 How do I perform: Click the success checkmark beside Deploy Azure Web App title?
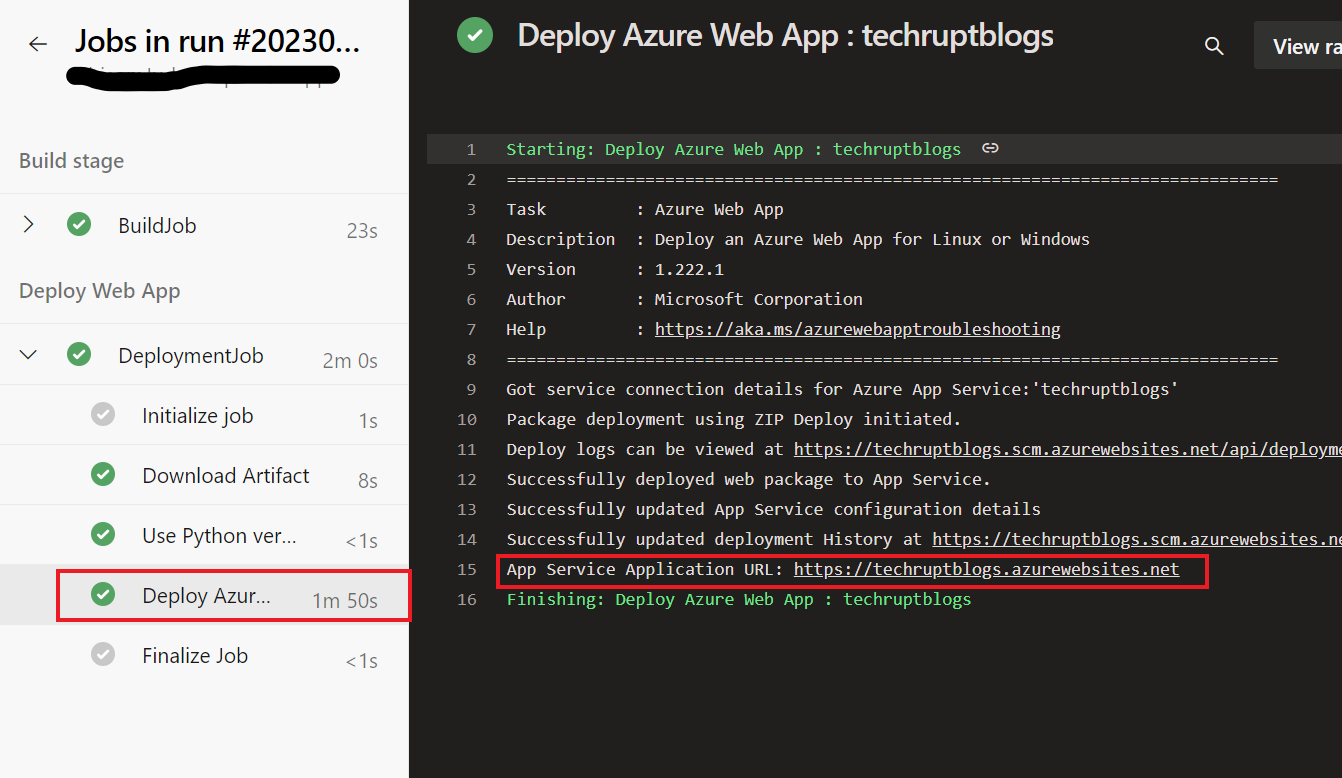point(474,34)
